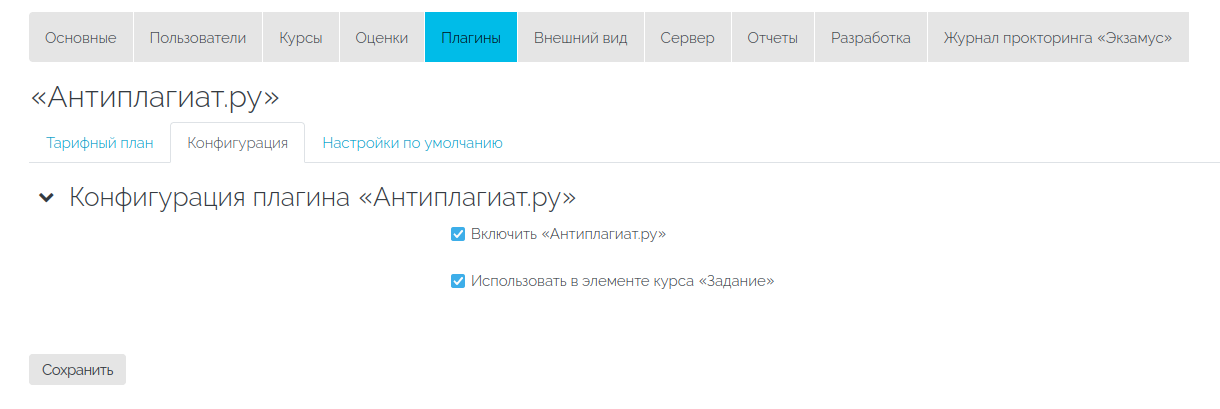Open Журнал прокторинга «Экзамус» tab
Image resolution: width=1220 pixels, height=409 pixels.
coord(1058,38)
